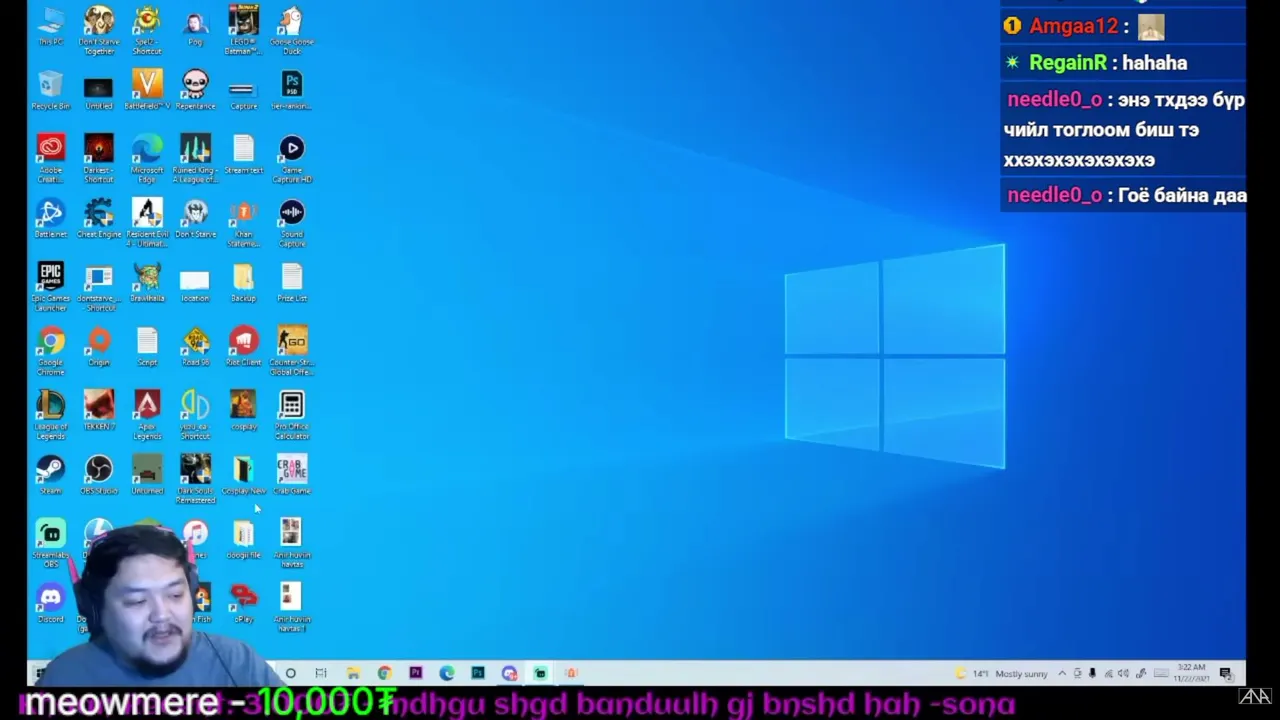This screenshot has height=720, width=1280.
Task: Open the Cosplay New folder
Action: [243, 474]
